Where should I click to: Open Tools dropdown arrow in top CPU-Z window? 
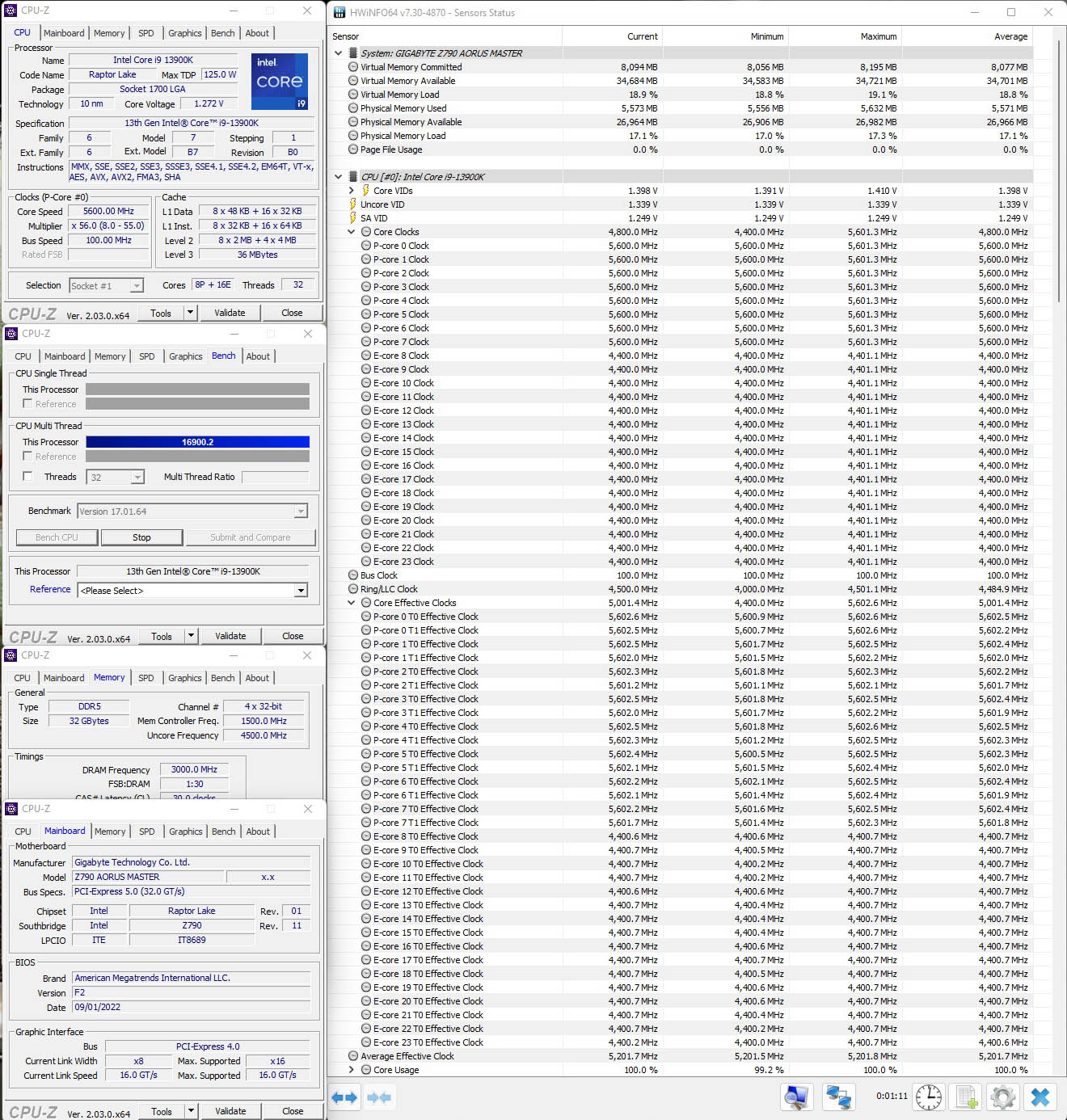[190, 313]
